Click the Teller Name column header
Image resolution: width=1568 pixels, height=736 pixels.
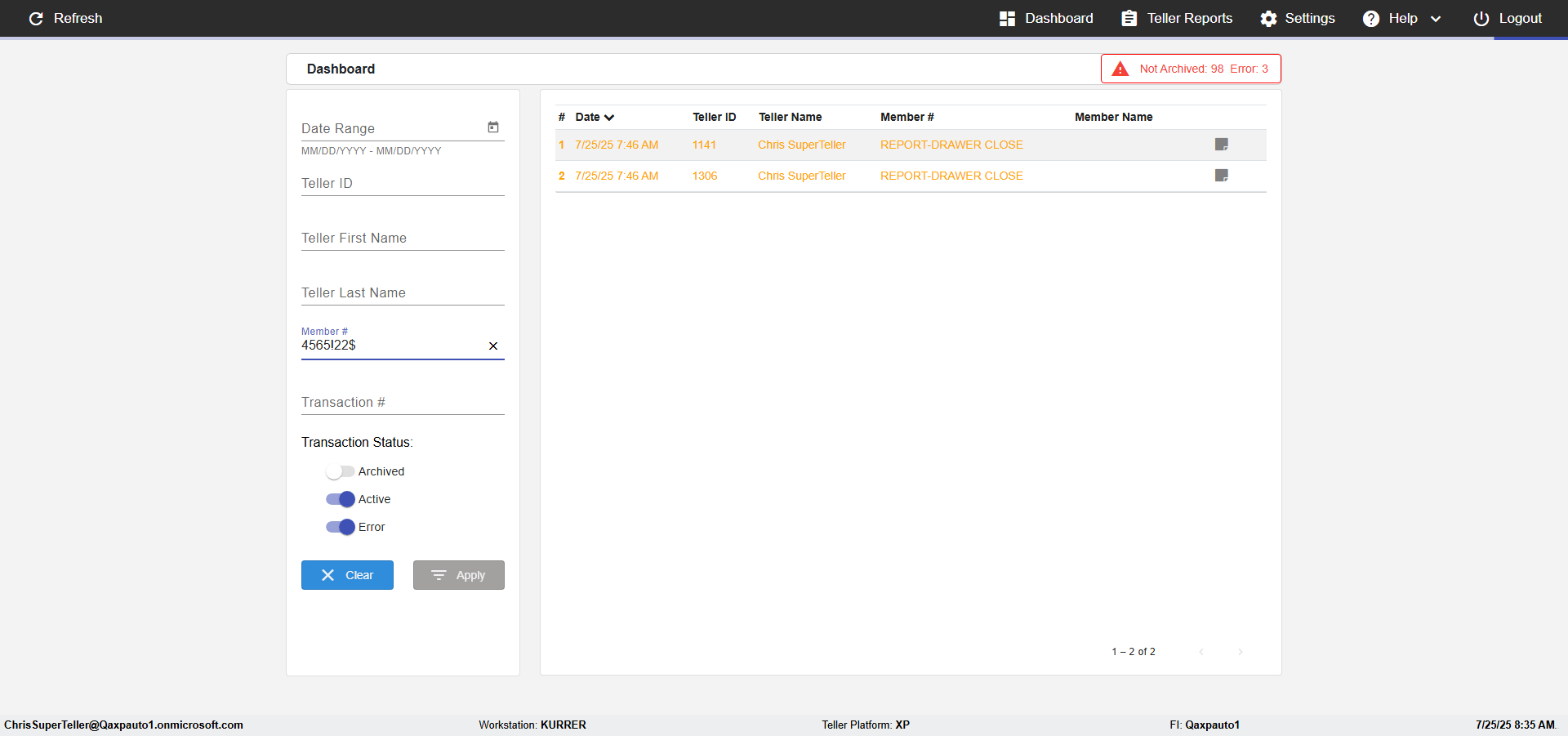click(790, 117)
